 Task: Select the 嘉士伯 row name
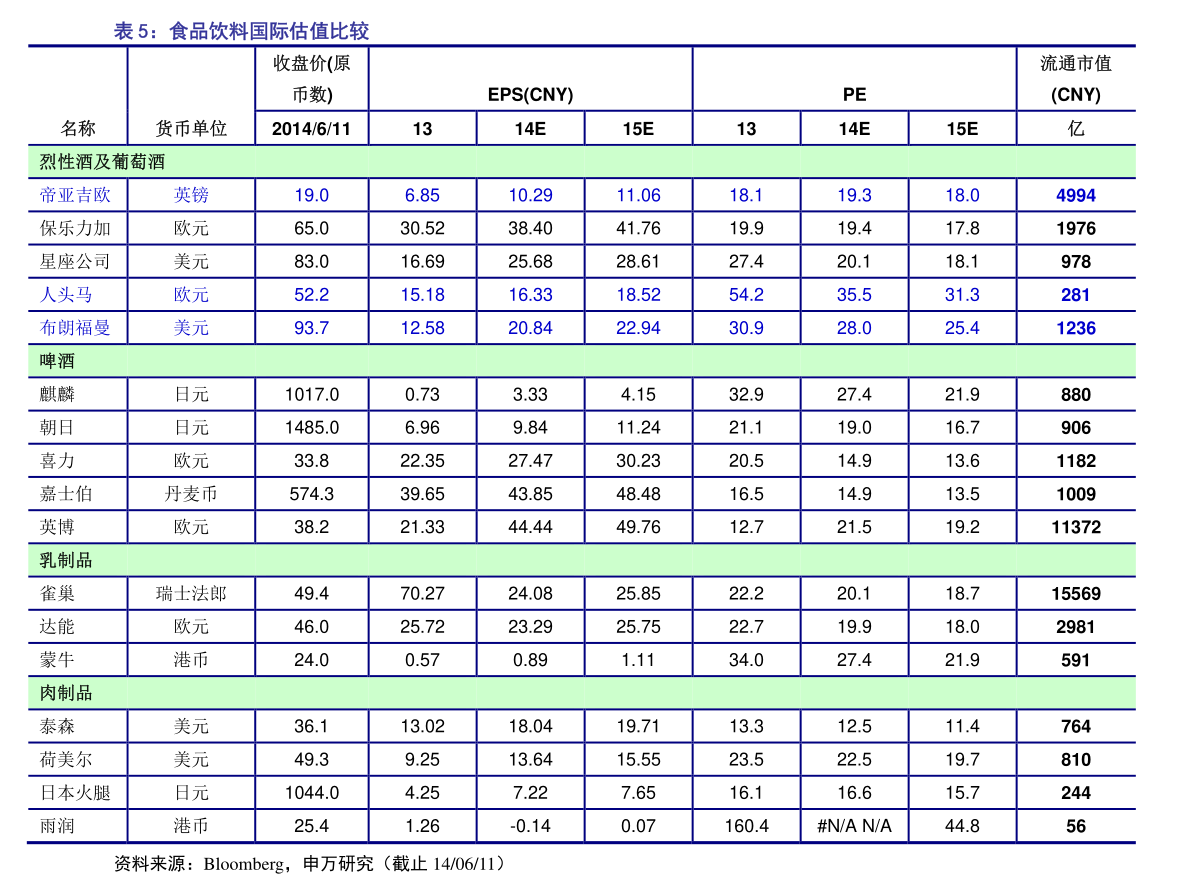(66, 494)
